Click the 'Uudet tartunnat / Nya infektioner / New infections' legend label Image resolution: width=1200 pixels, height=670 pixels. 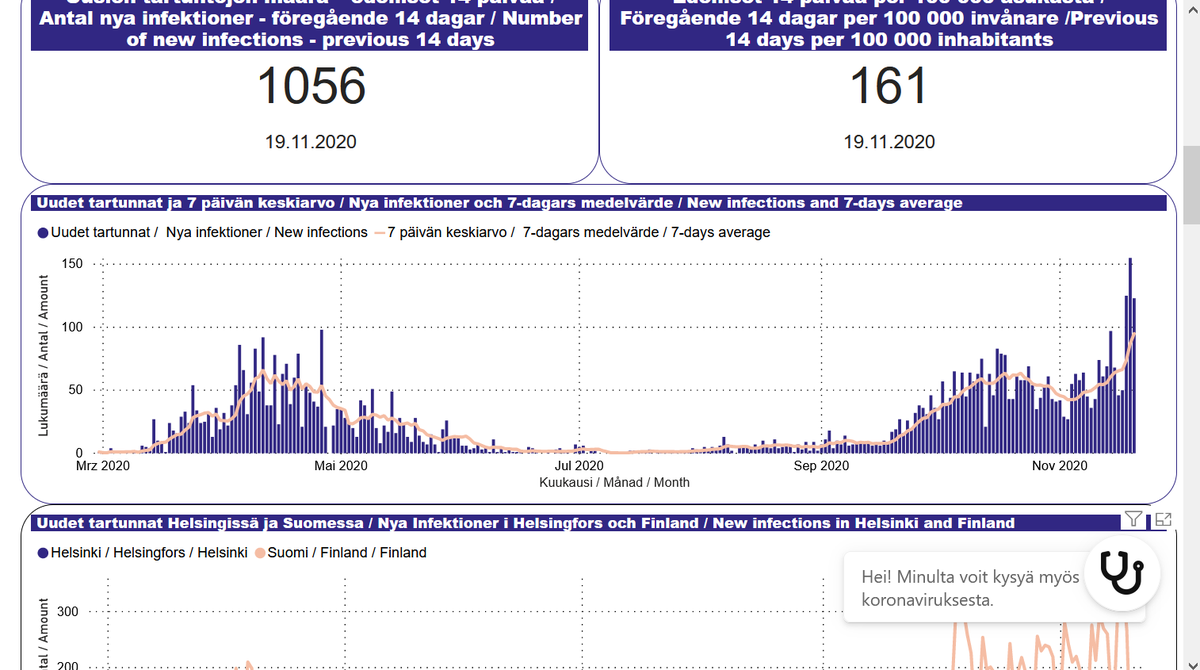coord(209,232)
